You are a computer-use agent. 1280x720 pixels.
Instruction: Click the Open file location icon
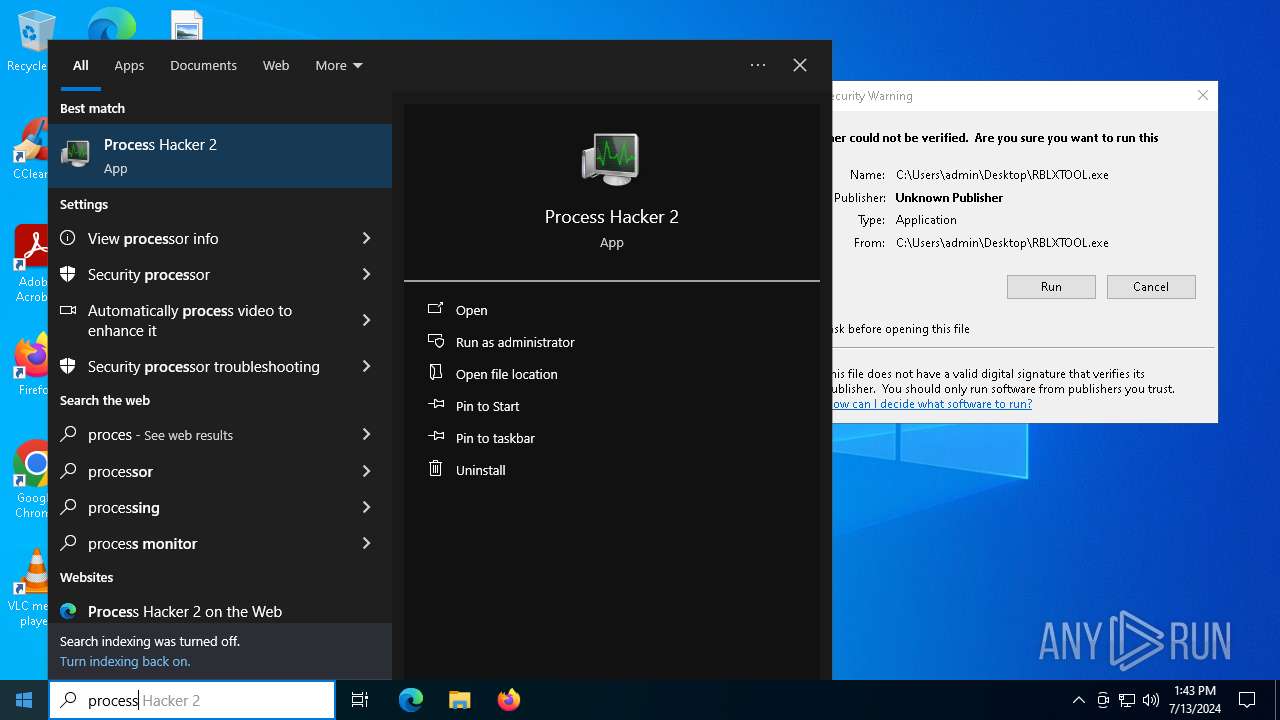pyautogui.click(x=435, y=373)
